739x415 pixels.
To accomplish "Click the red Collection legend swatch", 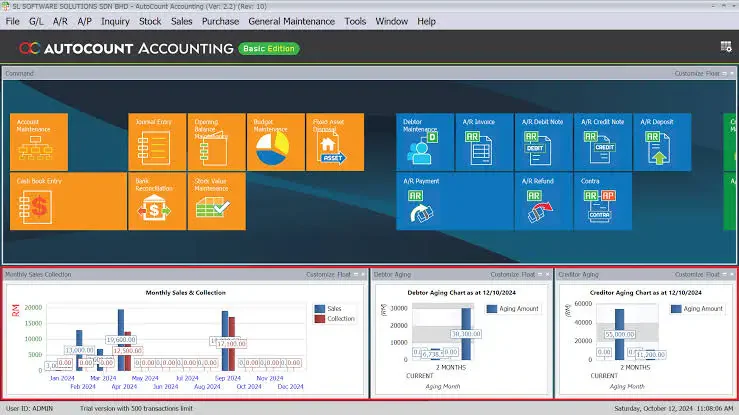I will point(320,319).
